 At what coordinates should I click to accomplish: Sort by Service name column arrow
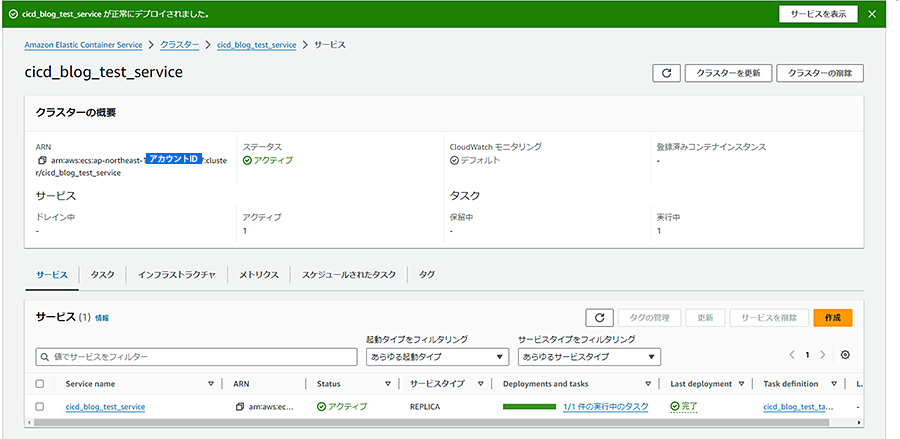click(x=211, y=384)
